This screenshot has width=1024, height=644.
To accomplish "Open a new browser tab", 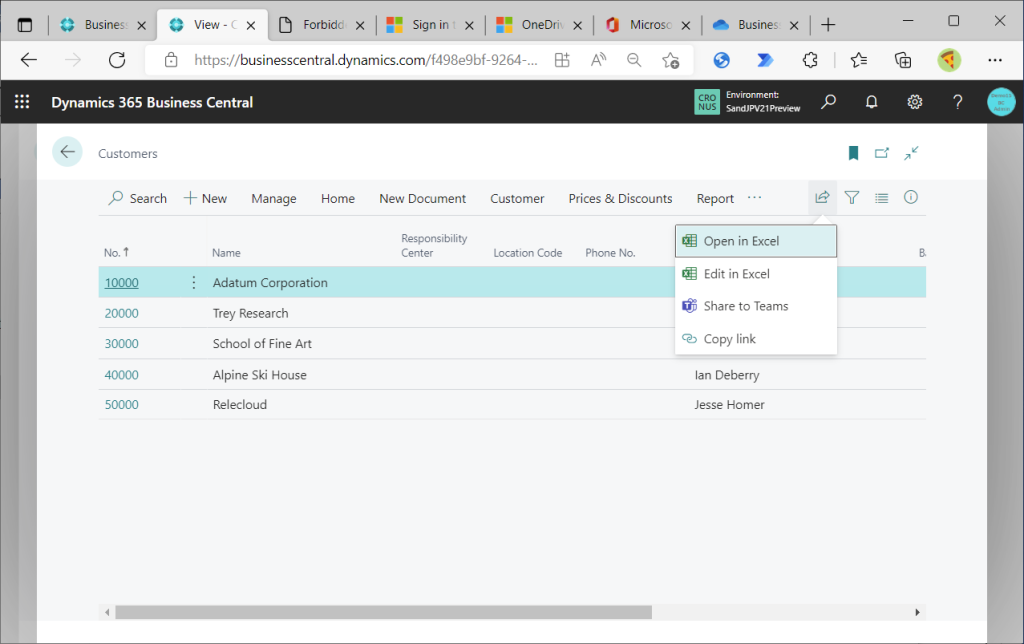I will [828, 25].
